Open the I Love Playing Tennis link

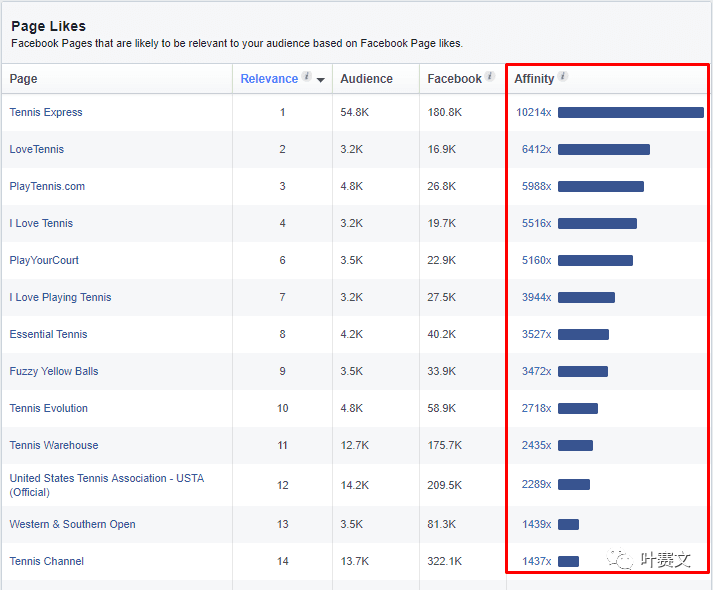[x=60, y=297]
